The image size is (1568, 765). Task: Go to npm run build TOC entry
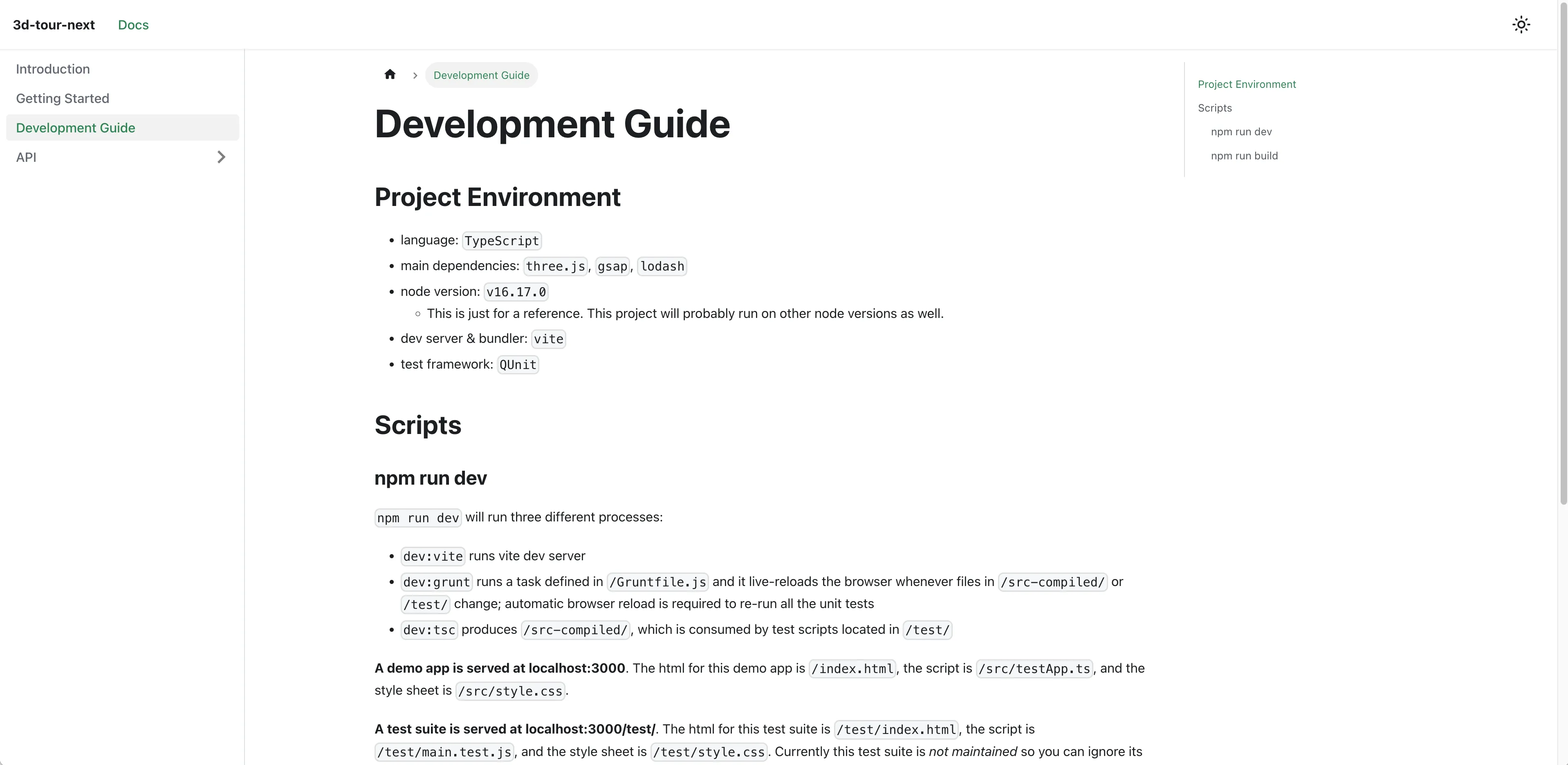click(1244, 156)
